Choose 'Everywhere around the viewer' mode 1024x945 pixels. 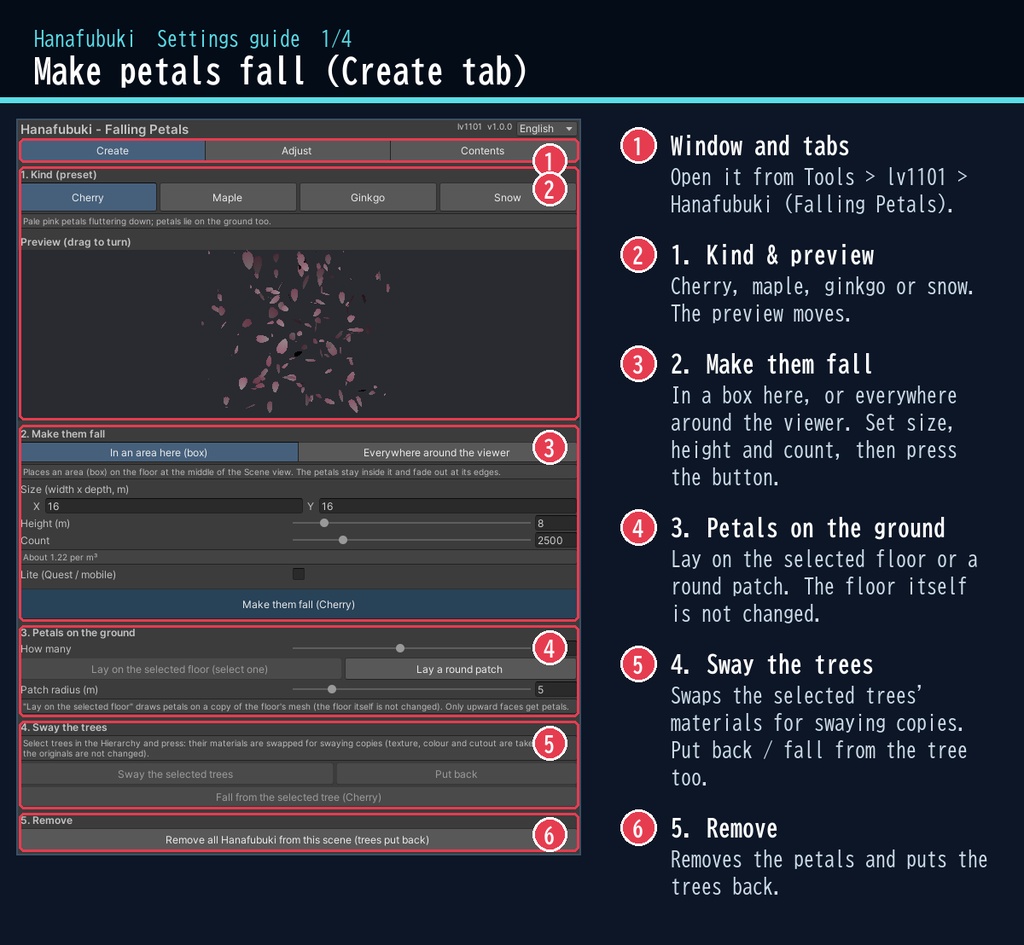(436, 453)
